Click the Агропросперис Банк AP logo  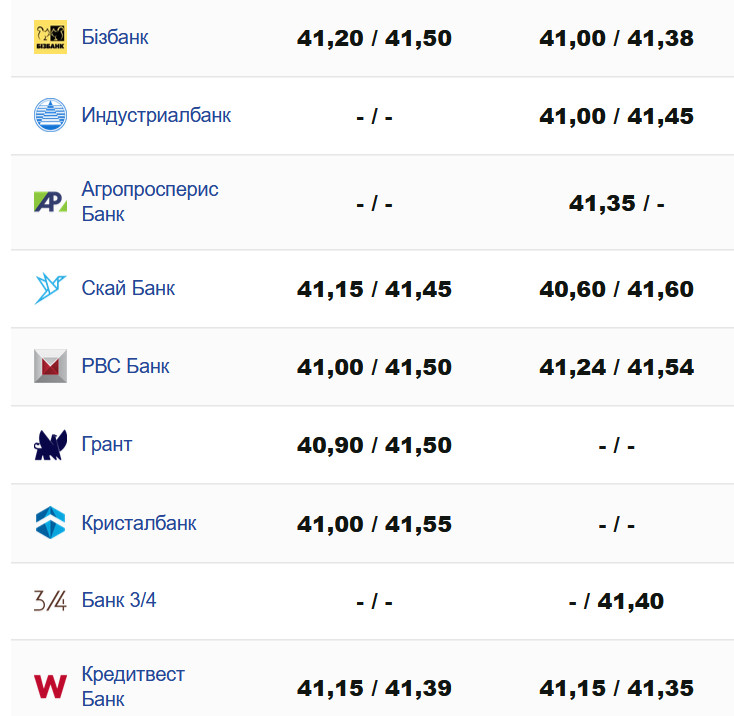point(50,202)
